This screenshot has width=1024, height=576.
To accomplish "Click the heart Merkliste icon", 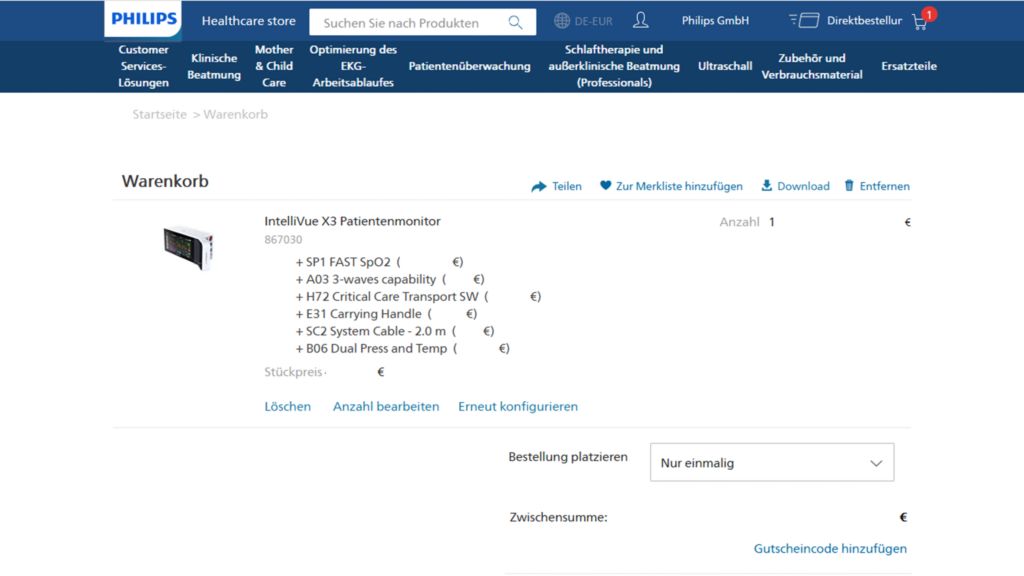I will pos(605,185).
